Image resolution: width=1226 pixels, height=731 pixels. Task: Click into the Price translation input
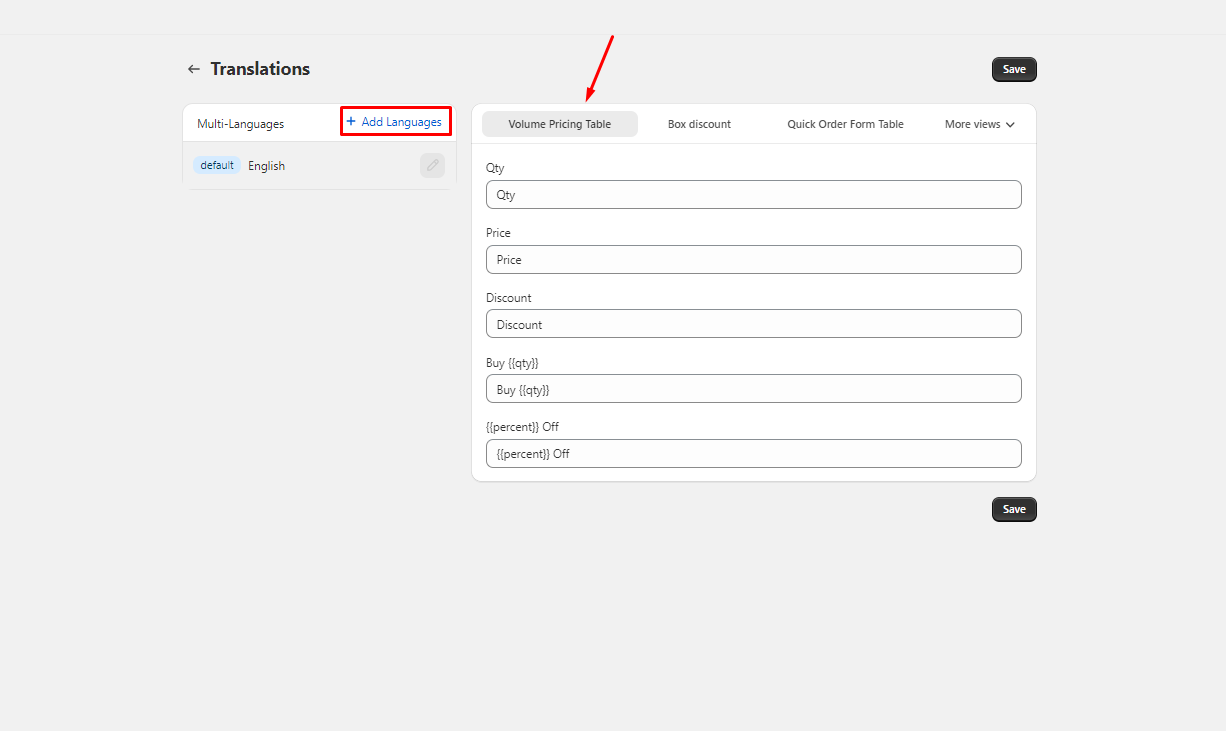[753, 260]
